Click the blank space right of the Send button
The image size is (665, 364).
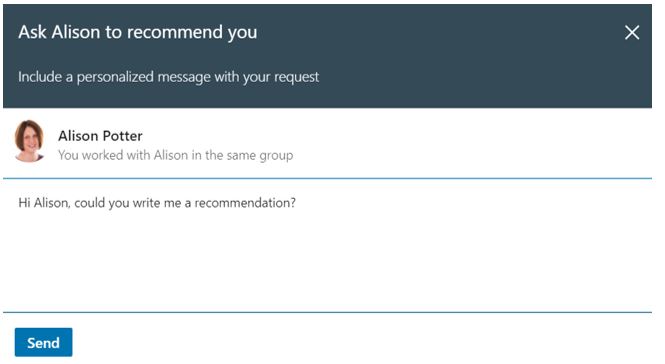(x=360, y=342)
